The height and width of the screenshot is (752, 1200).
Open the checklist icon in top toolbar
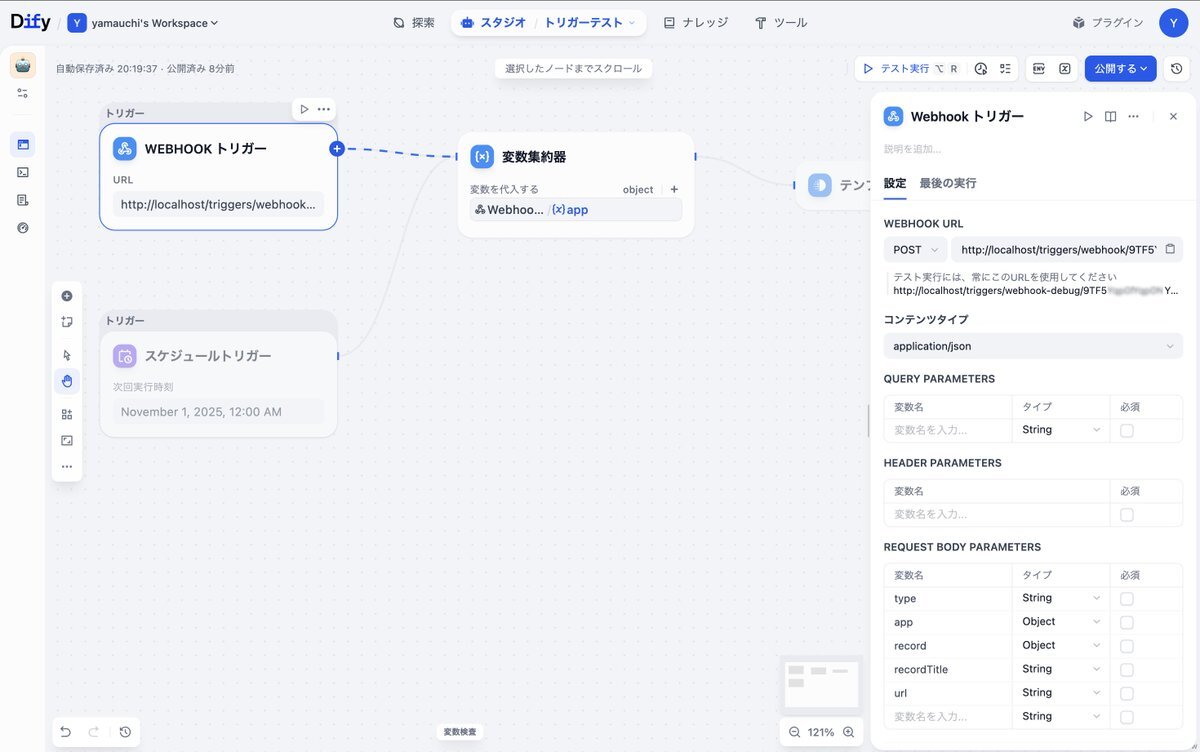(x=1006, y=69)
